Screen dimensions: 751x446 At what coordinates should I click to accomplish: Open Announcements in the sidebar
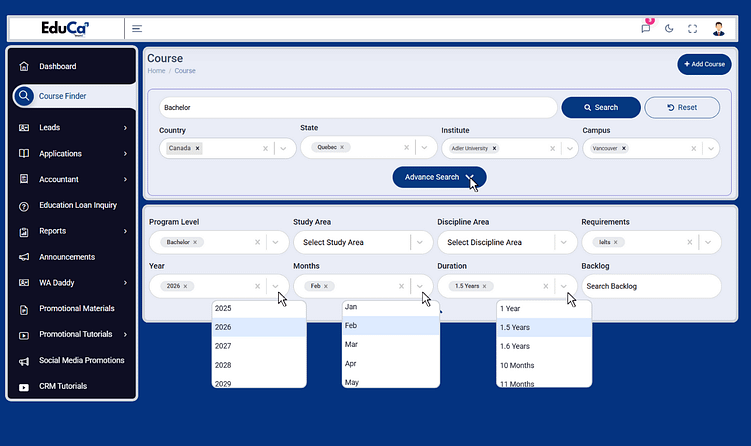67,257
